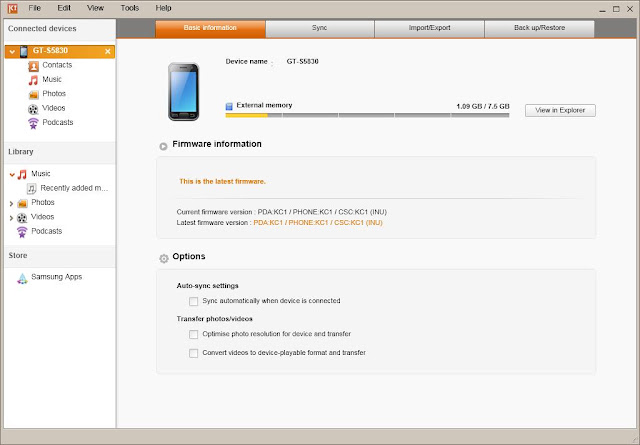
Task: Click the Recently added music playlist icon
Action: pyautogui.click(x=31, y=189)
